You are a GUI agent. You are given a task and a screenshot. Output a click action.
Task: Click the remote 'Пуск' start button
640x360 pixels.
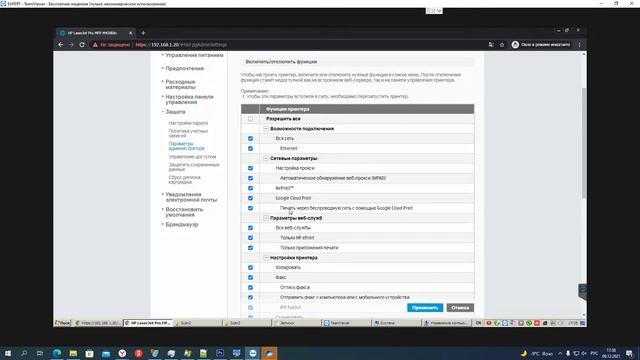coord(62,323)
